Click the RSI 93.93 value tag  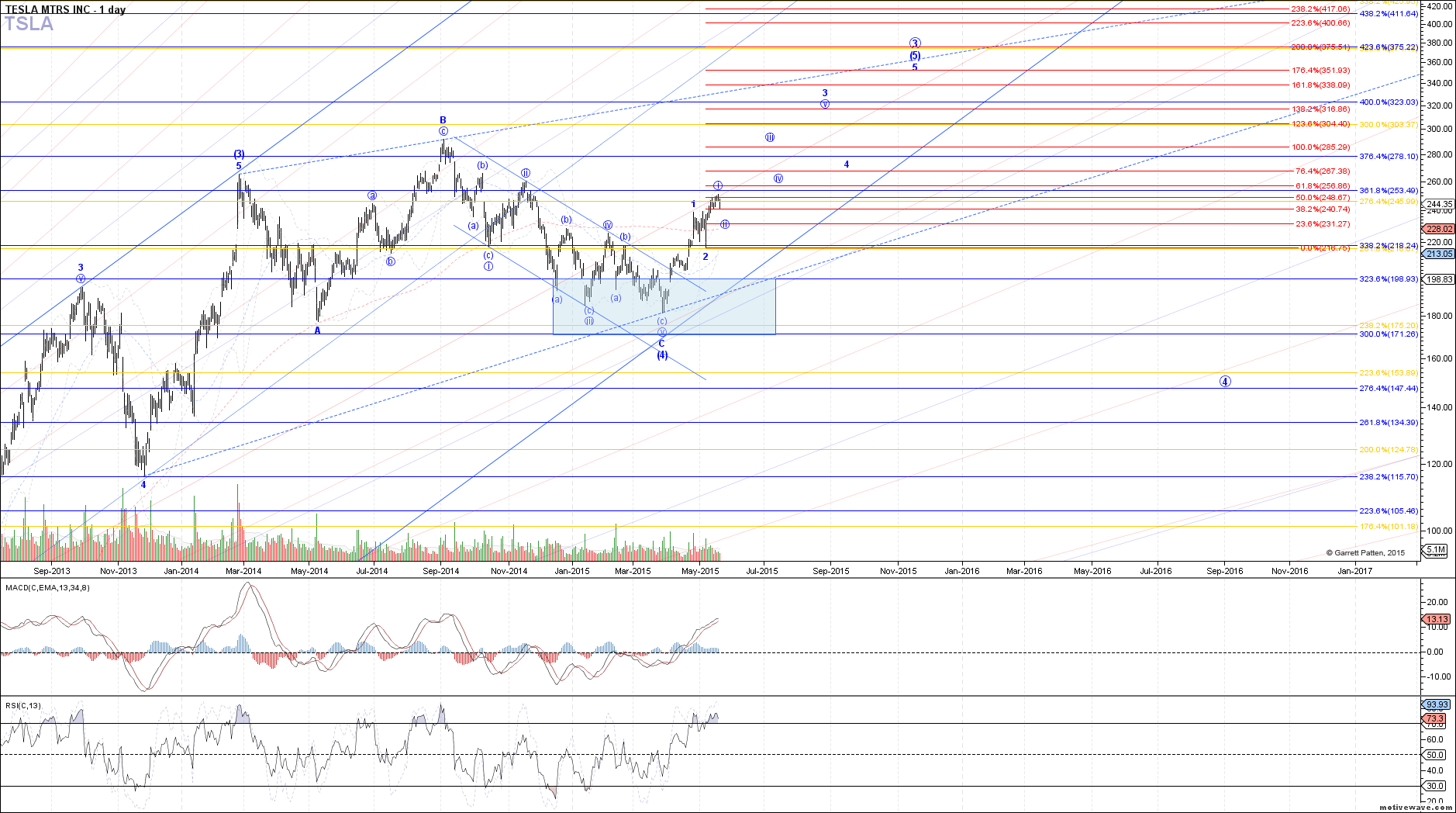1437,705
